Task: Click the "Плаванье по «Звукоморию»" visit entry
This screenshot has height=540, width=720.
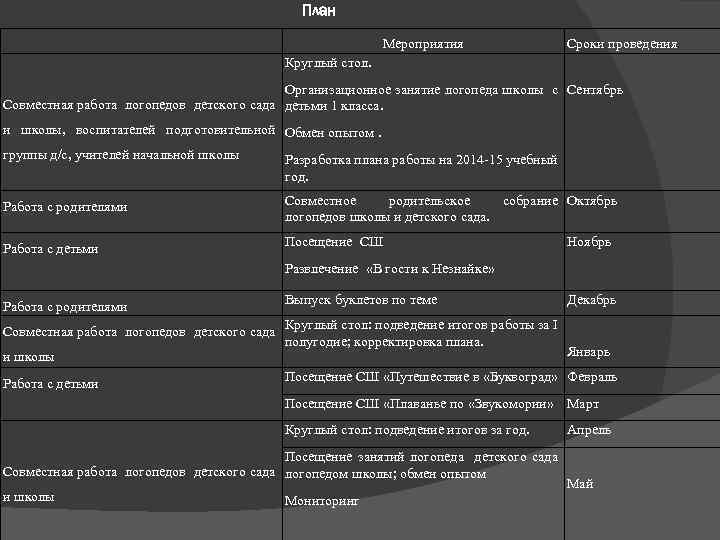Action: [x=421, y=405]
